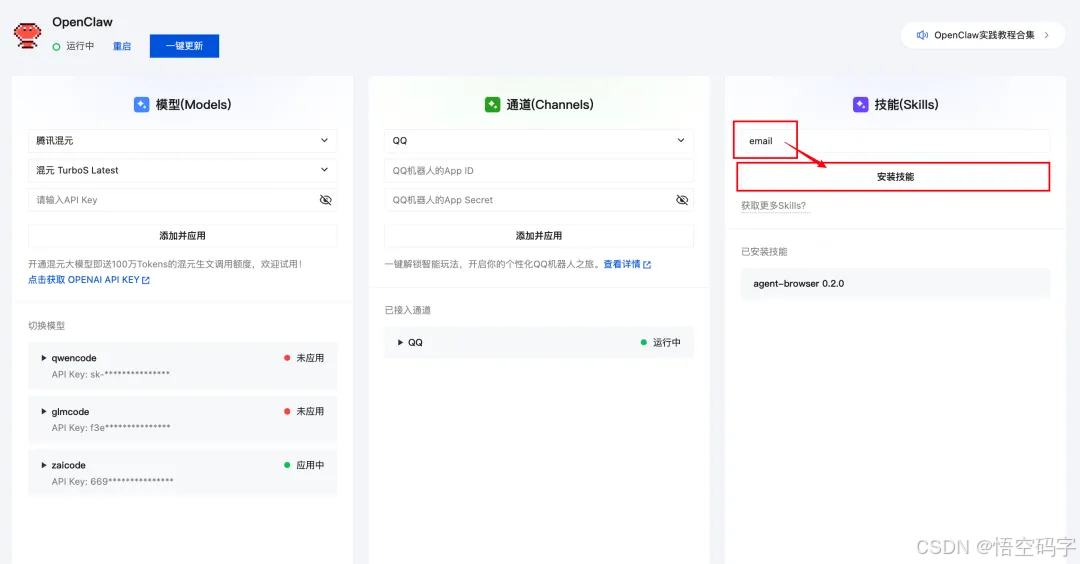Click the 已安装技能 label
Viewport: 1080px width, 564px height.
pos(764,252)
